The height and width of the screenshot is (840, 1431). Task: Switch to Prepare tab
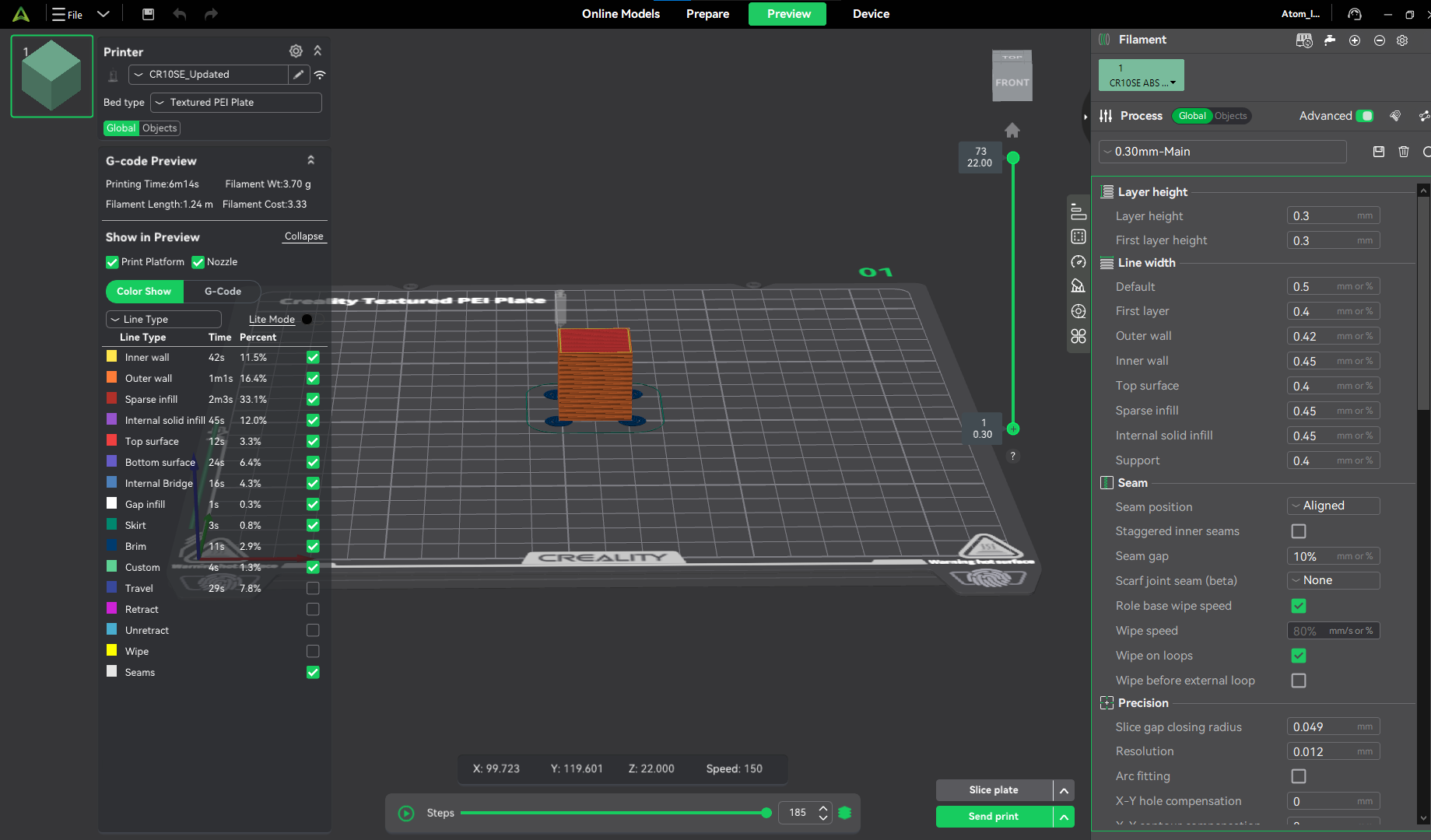click(707, 14)
